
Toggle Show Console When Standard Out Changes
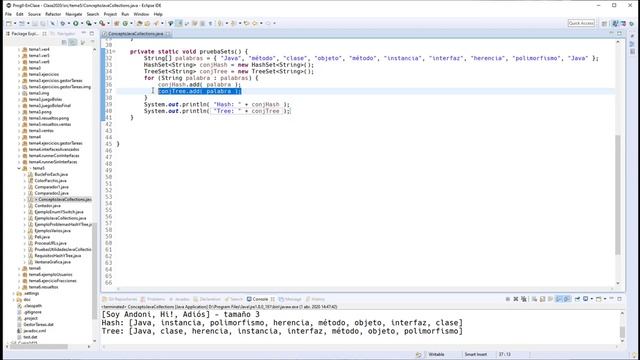pyautogui.click(x=559, y=299)
